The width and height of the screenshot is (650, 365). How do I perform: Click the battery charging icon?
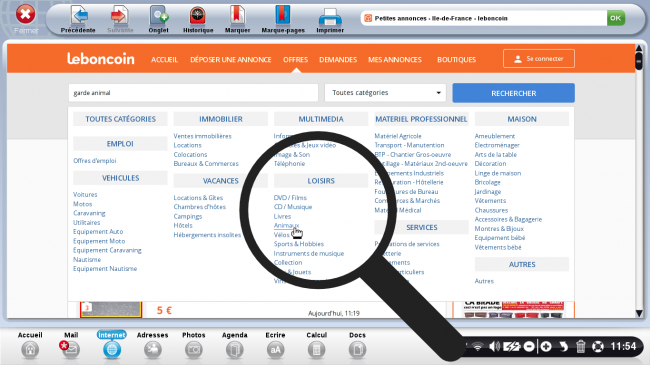tap(512, 346)
